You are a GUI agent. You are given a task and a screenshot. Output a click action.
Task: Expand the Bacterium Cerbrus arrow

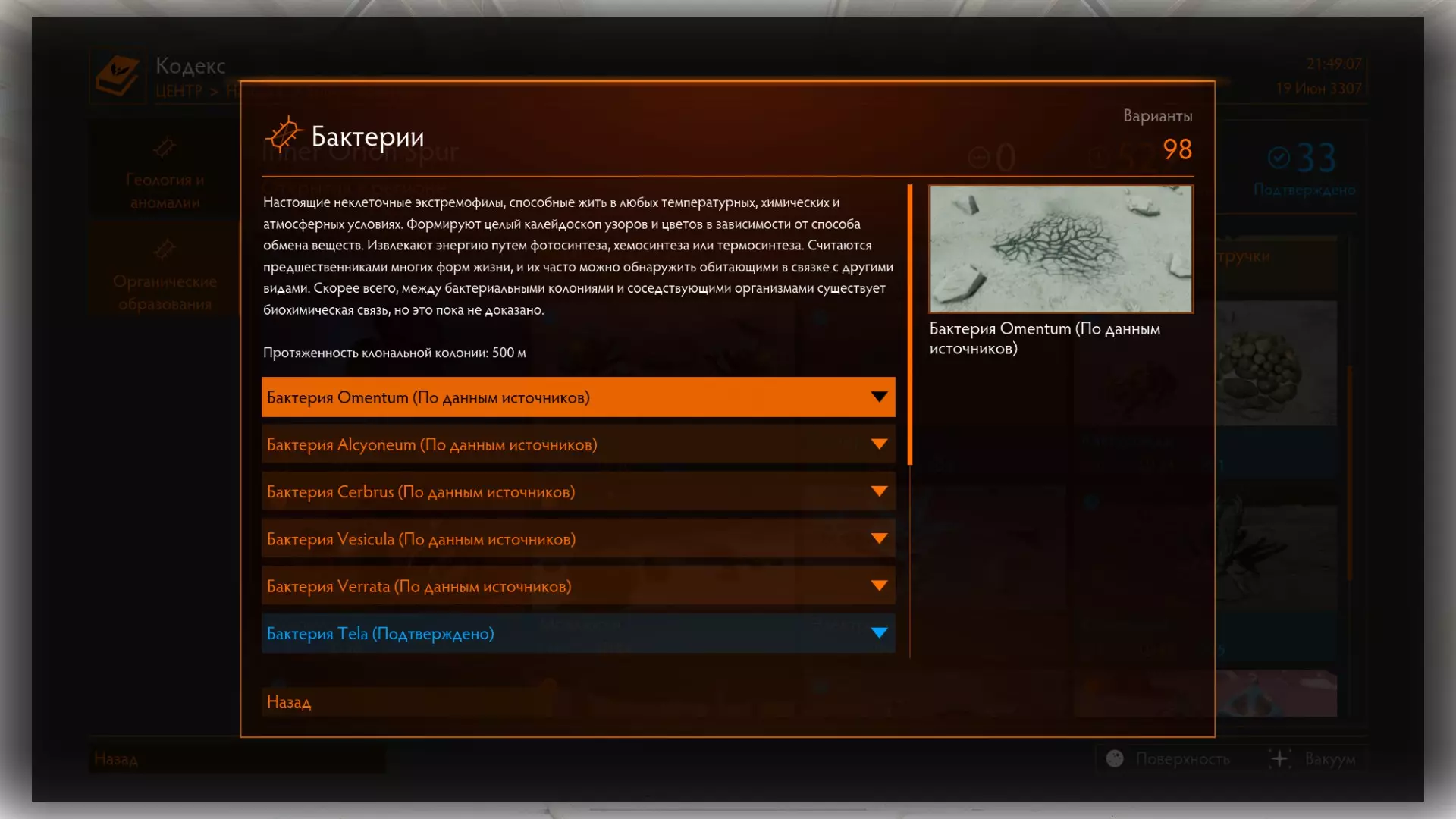[x=879, y=491]
